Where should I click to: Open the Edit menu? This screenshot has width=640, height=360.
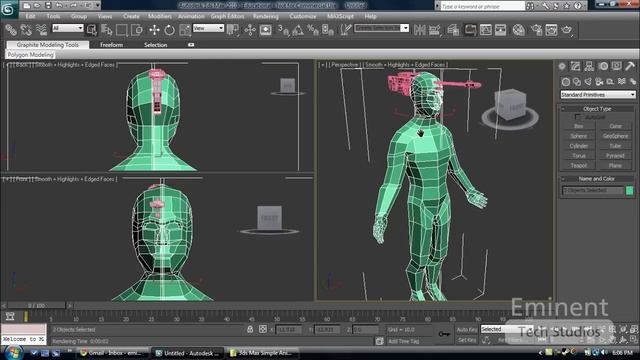(30, 16)
